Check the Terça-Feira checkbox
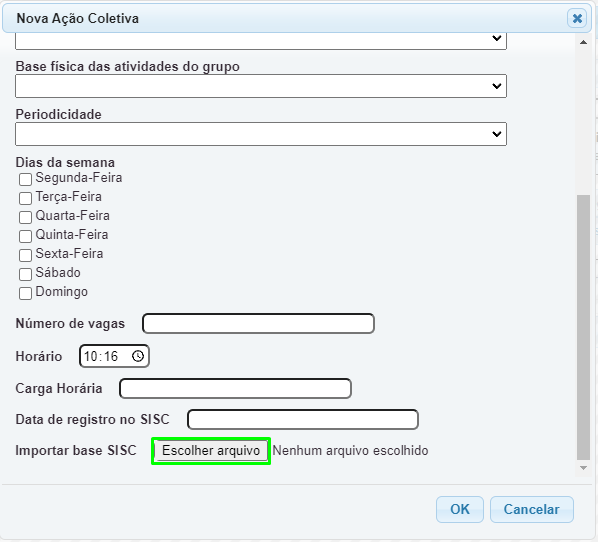Image resolution: width=598 pixels, height=542 pixels. pyautogui.click(x=25, y=198)
